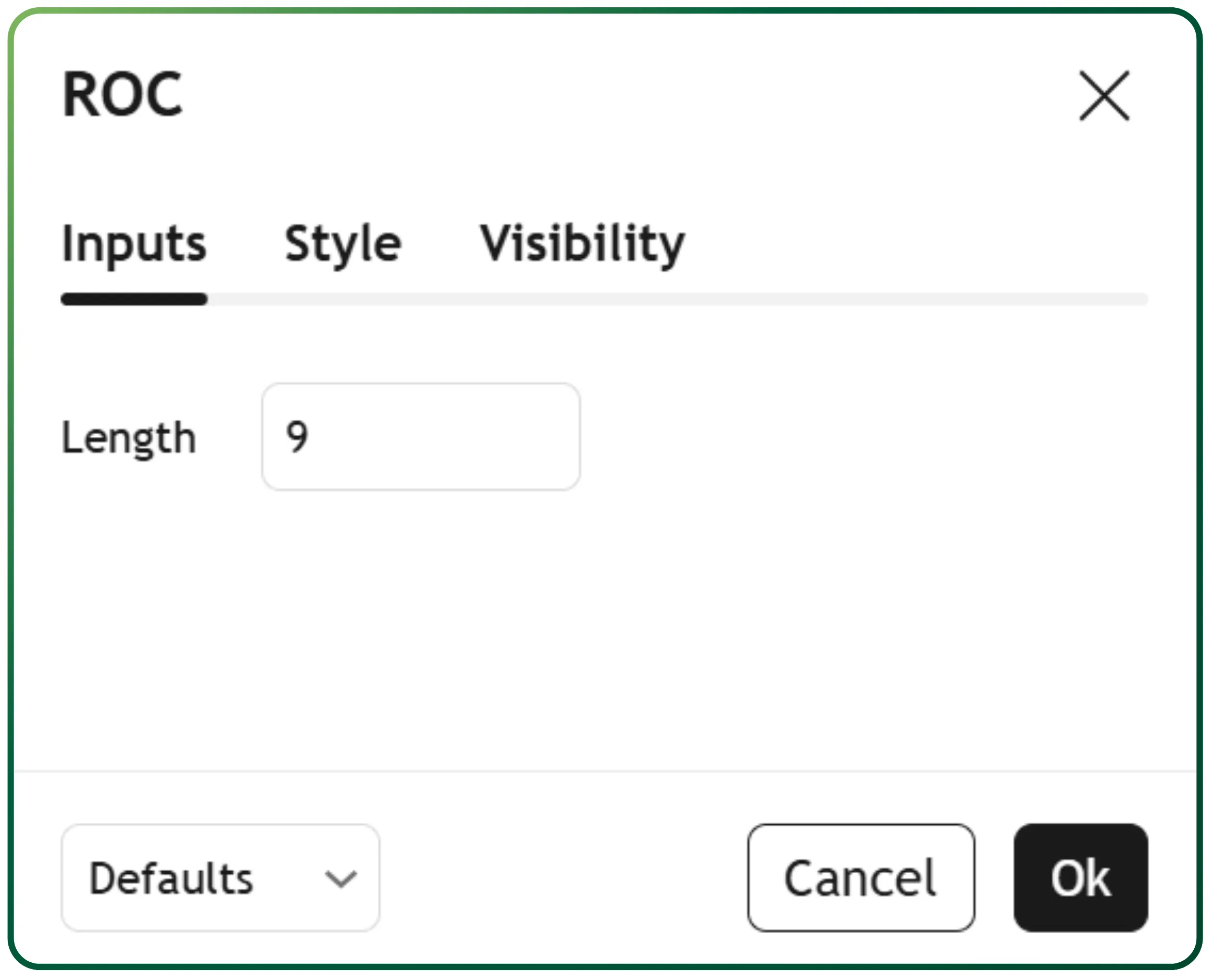Open the Visibility tab
The width and height of the screenshot is (1213, 980).
(582, 244)
